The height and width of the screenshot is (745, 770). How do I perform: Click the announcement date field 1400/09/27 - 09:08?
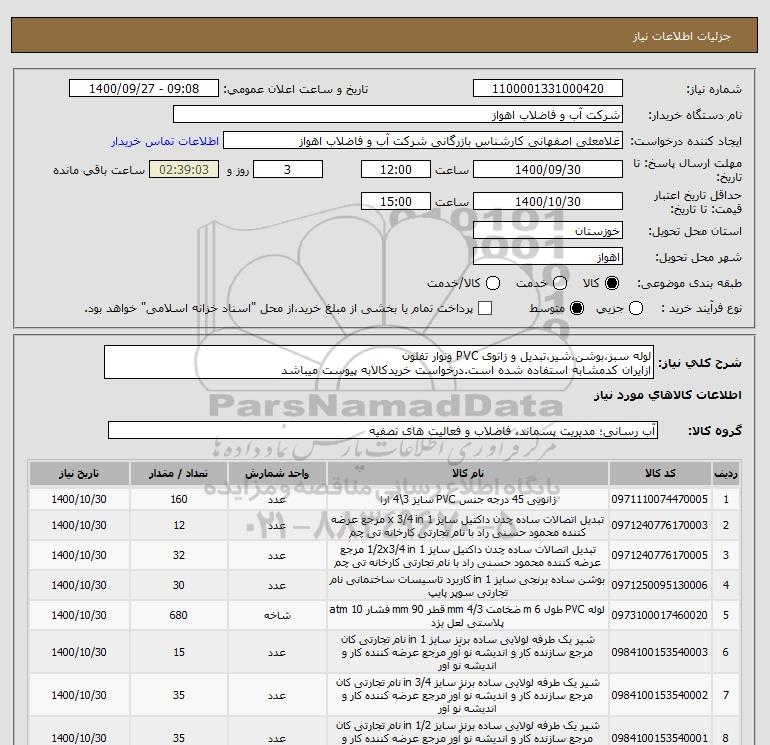[x=144, y=89]
